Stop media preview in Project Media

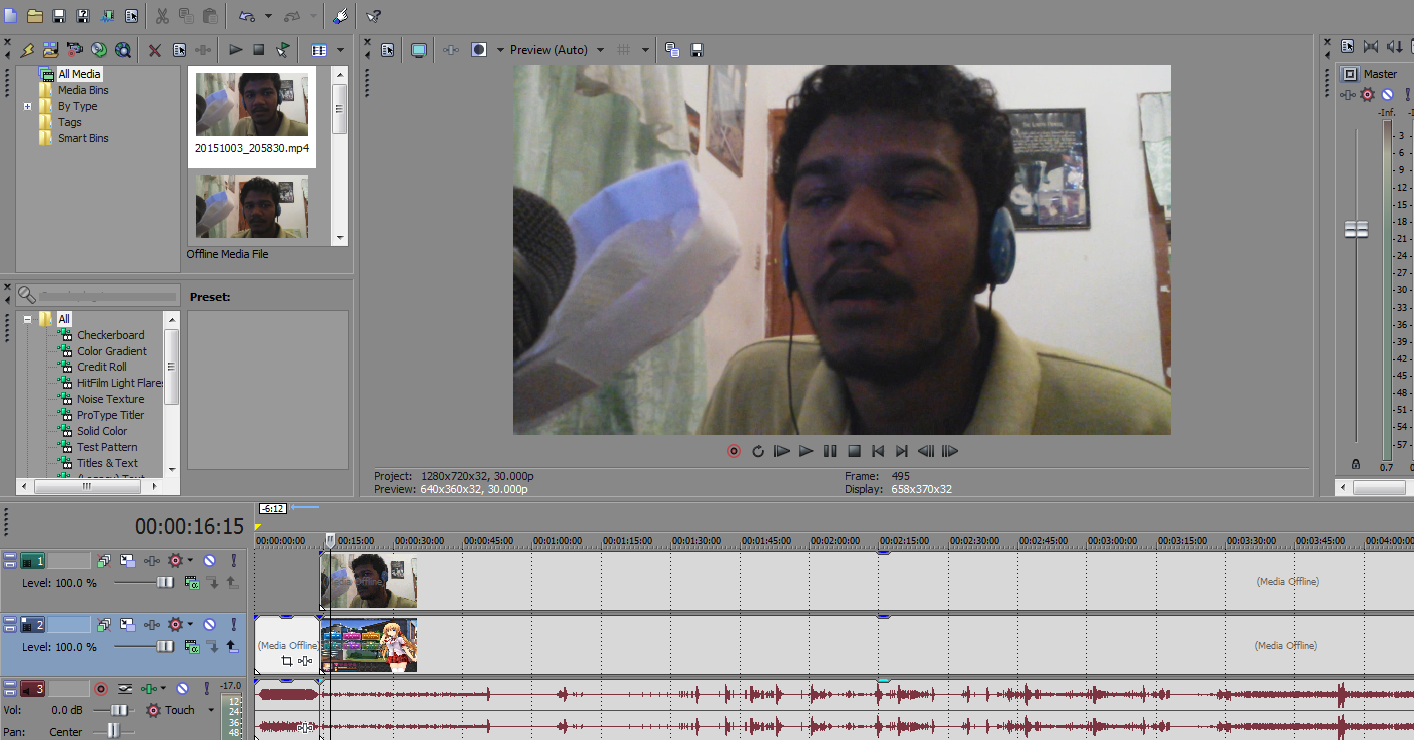coord(259,49)
